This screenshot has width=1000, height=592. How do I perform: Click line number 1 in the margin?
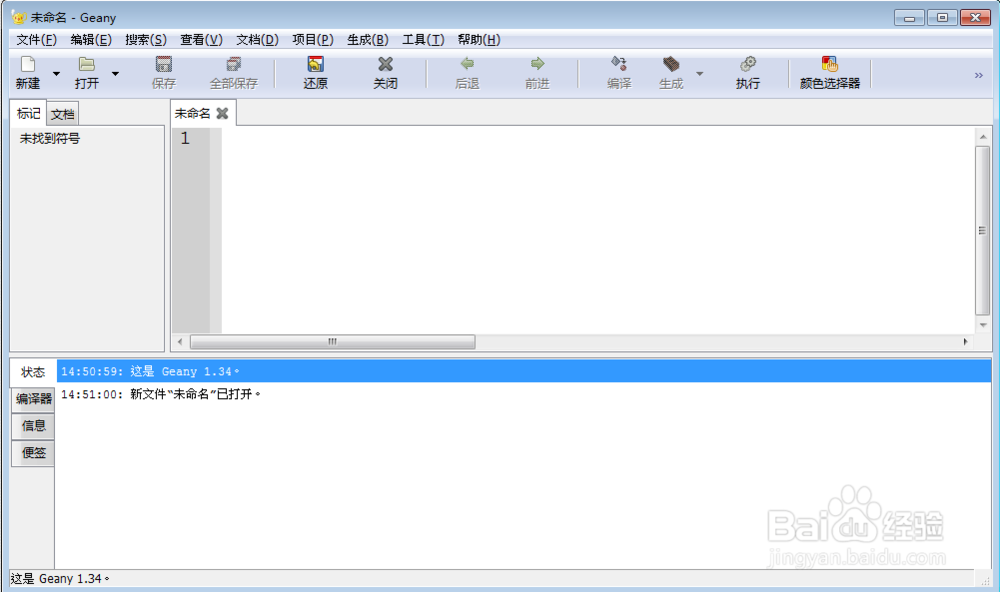click(x=185, y=138)
